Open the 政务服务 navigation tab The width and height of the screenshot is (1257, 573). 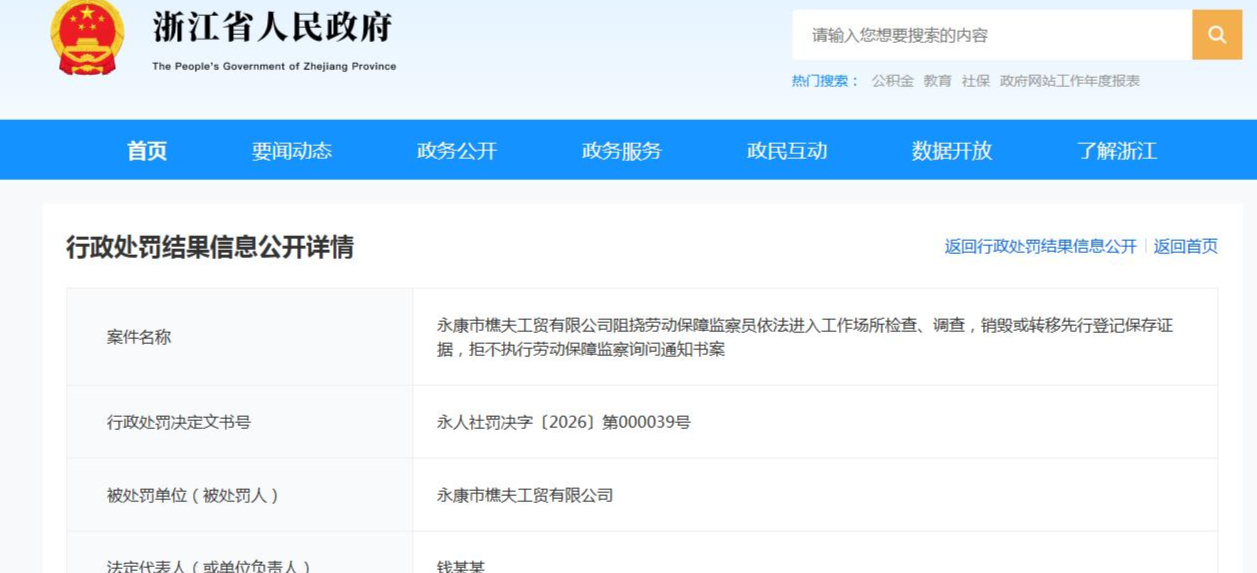[622, 151]
